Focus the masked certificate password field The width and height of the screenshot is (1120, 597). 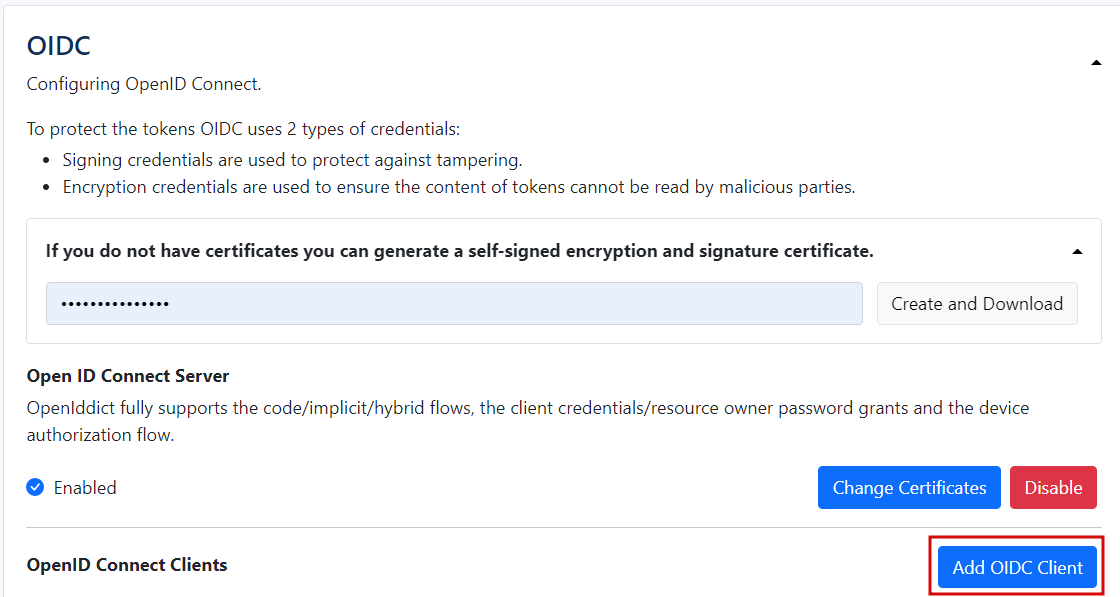point(454,304)
